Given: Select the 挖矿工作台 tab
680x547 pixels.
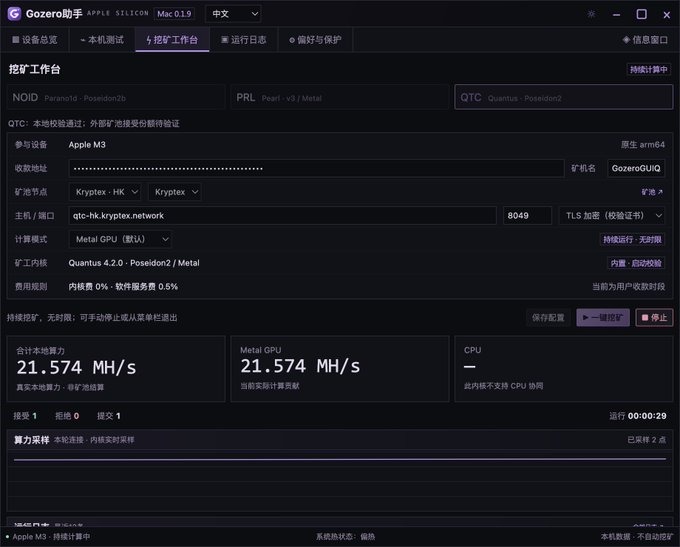Looking at the screenshot, I should click(172, 40).
